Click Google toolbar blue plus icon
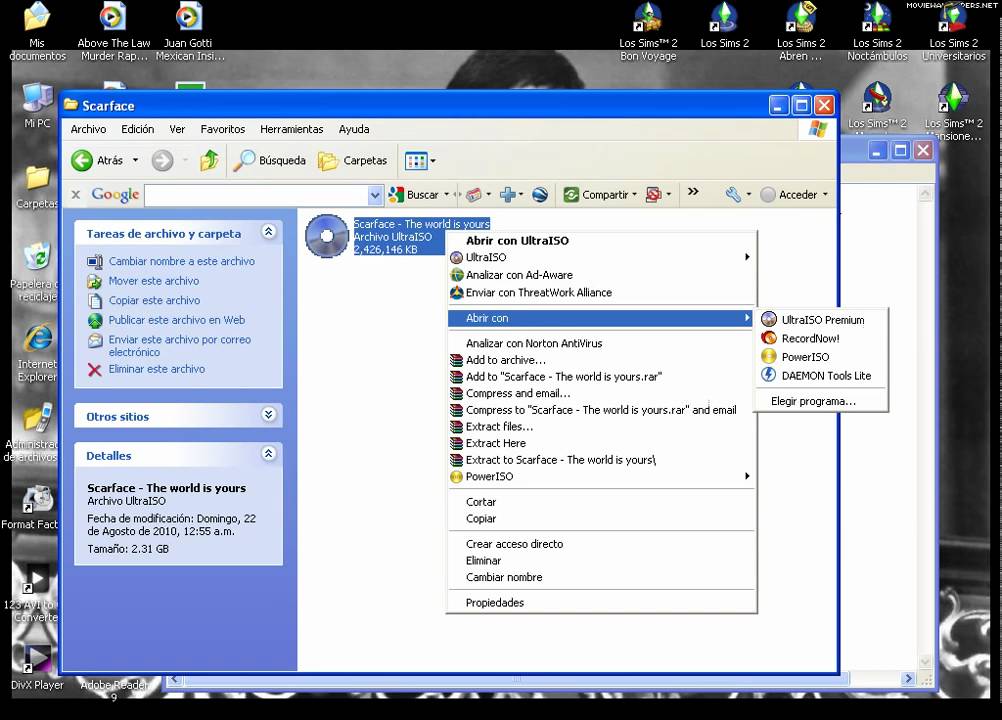This screenshot has height=720, width=1002. (x=508, y=194)
